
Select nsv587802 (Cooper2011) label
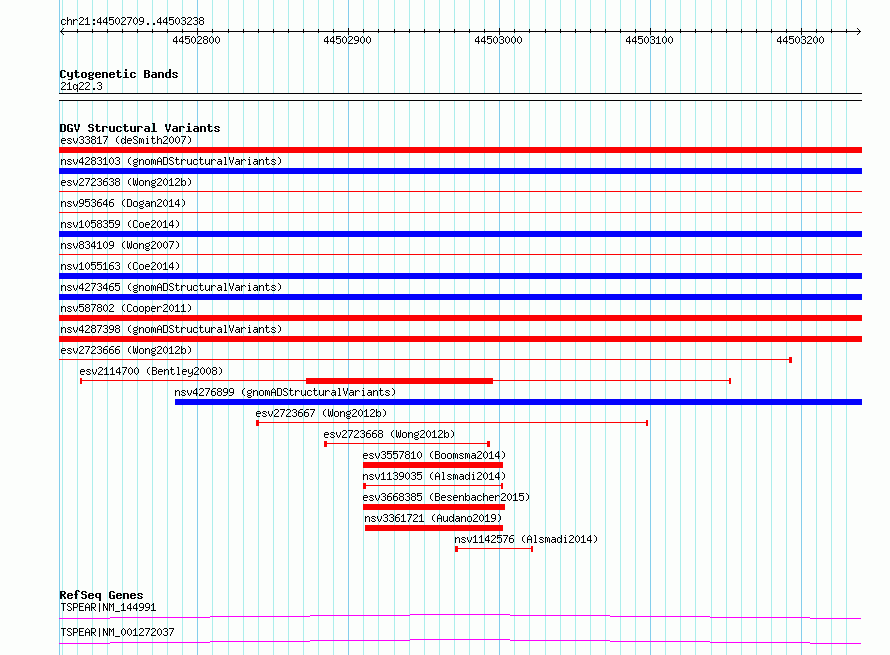[126, 308]
